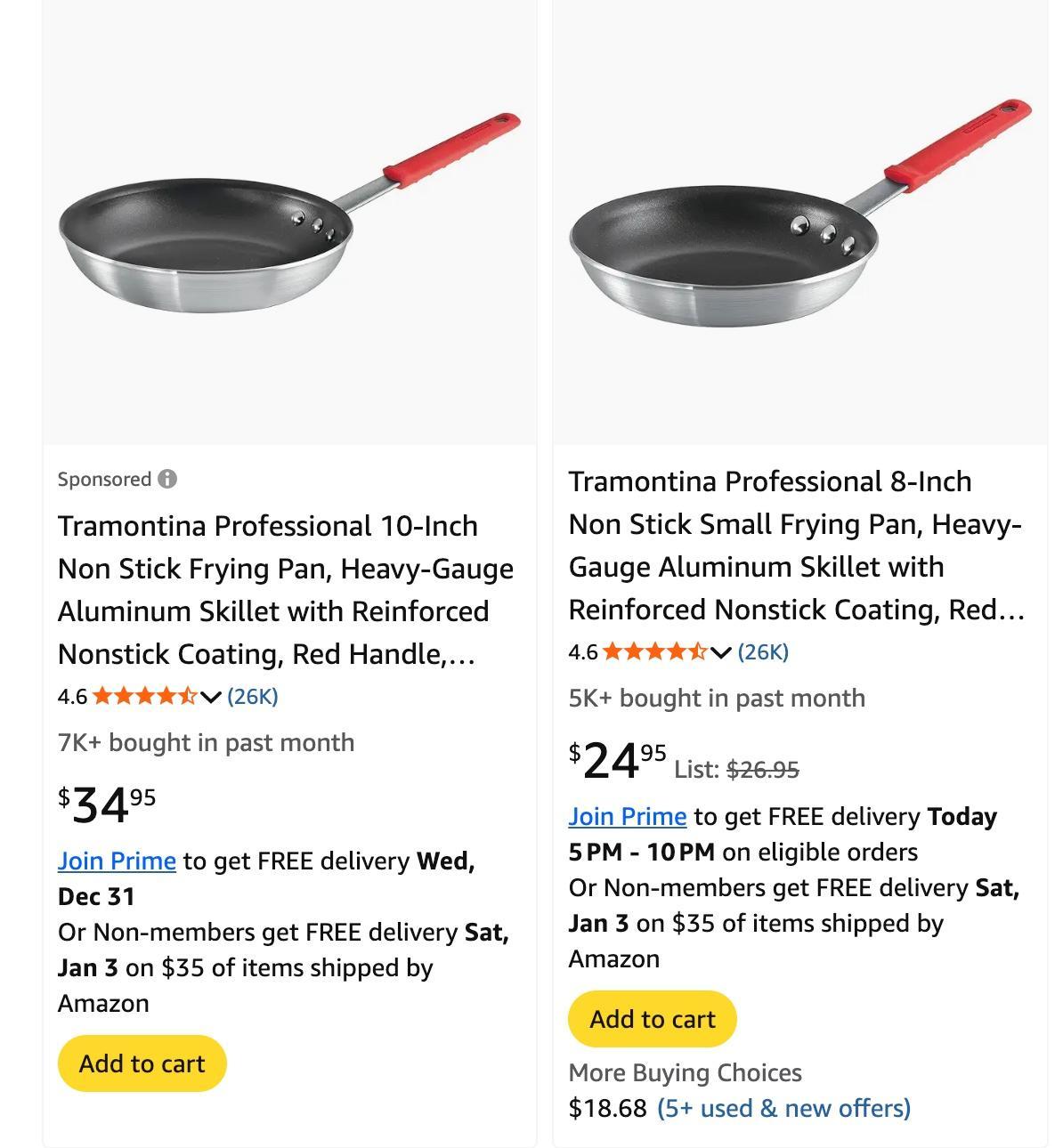Open the 26K reviews for 8-Inch pan
Image resolution: width=1063 pixels, height=1148 pixels.
763,651
